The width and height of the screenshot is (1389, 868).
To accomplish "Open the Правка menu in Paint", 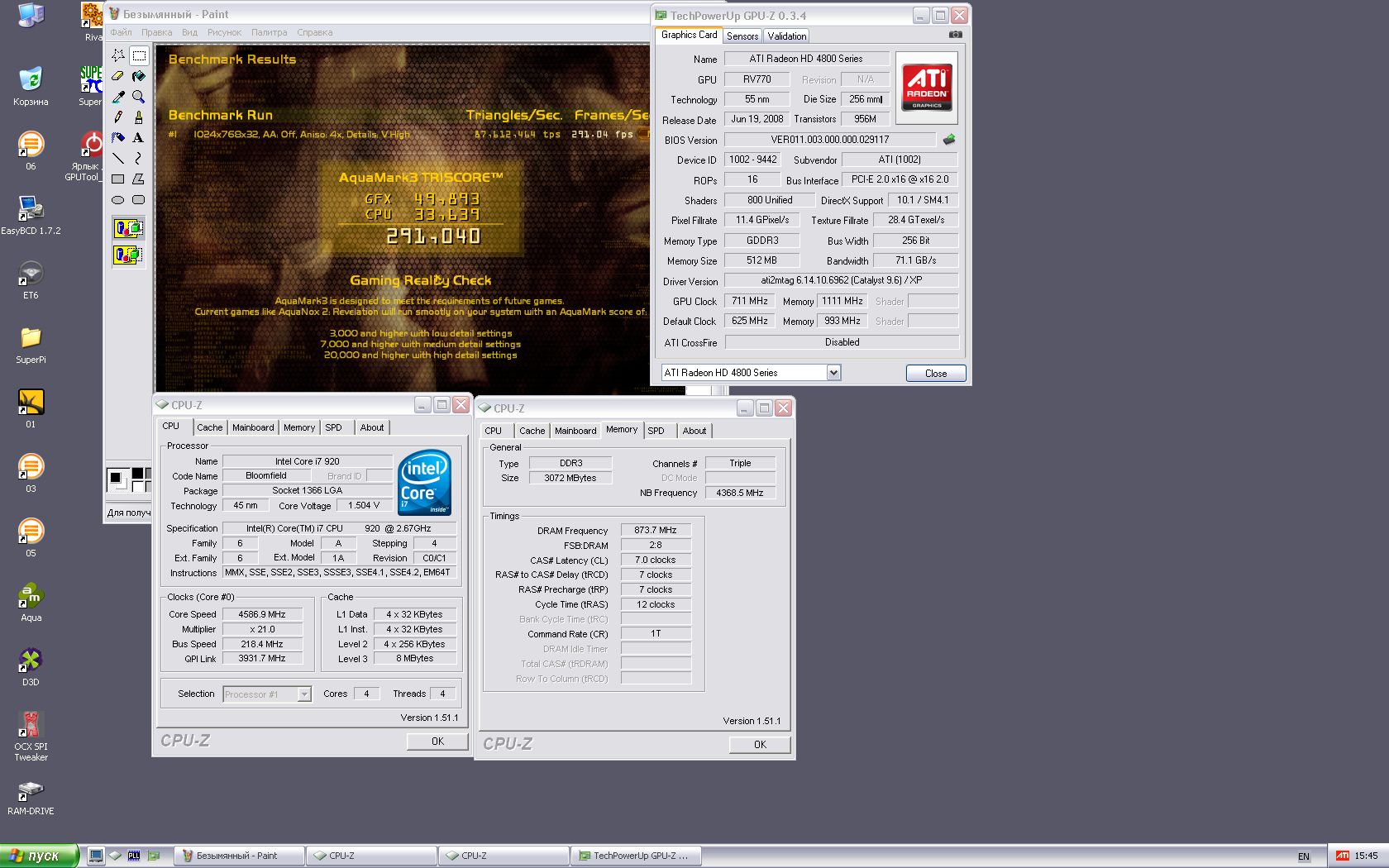I will click(x=156, y=33).
